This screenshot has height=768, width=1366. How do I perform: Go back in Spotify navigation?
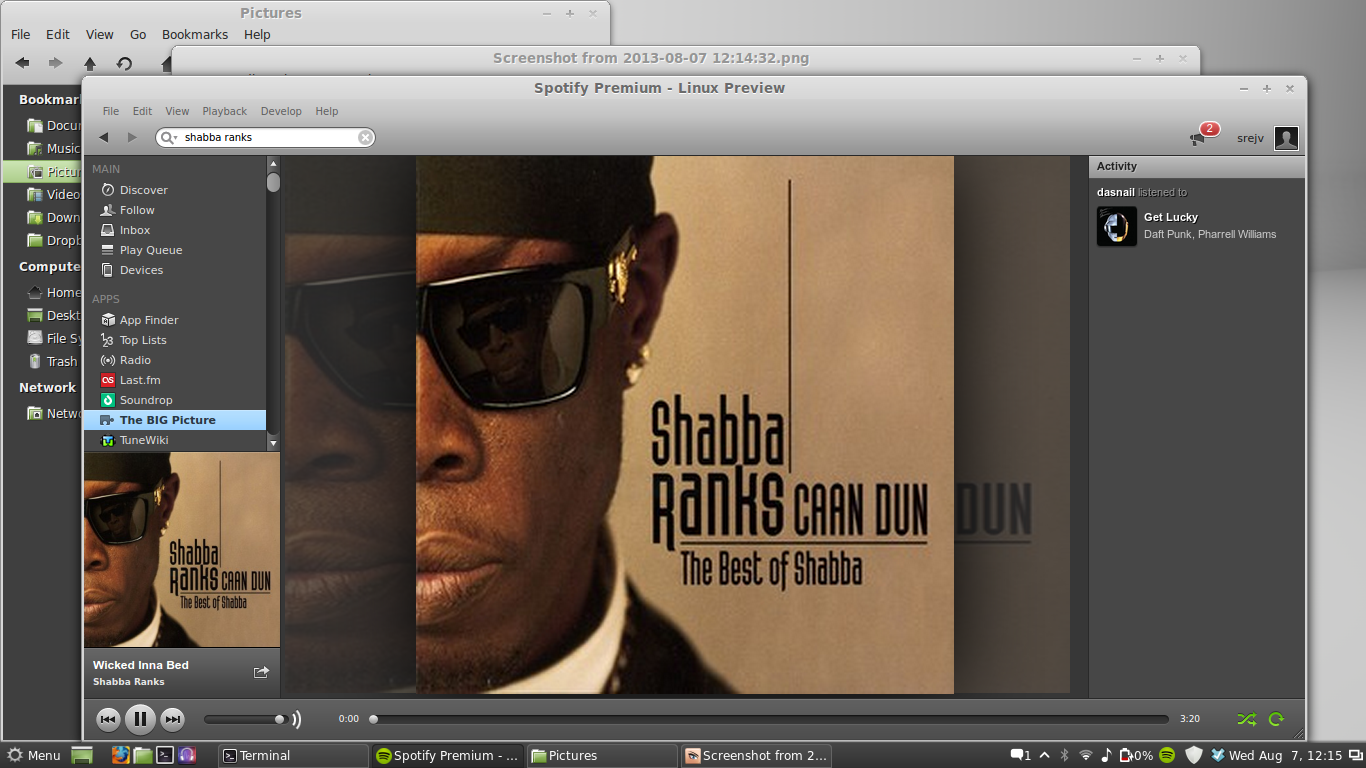(104, 137)
